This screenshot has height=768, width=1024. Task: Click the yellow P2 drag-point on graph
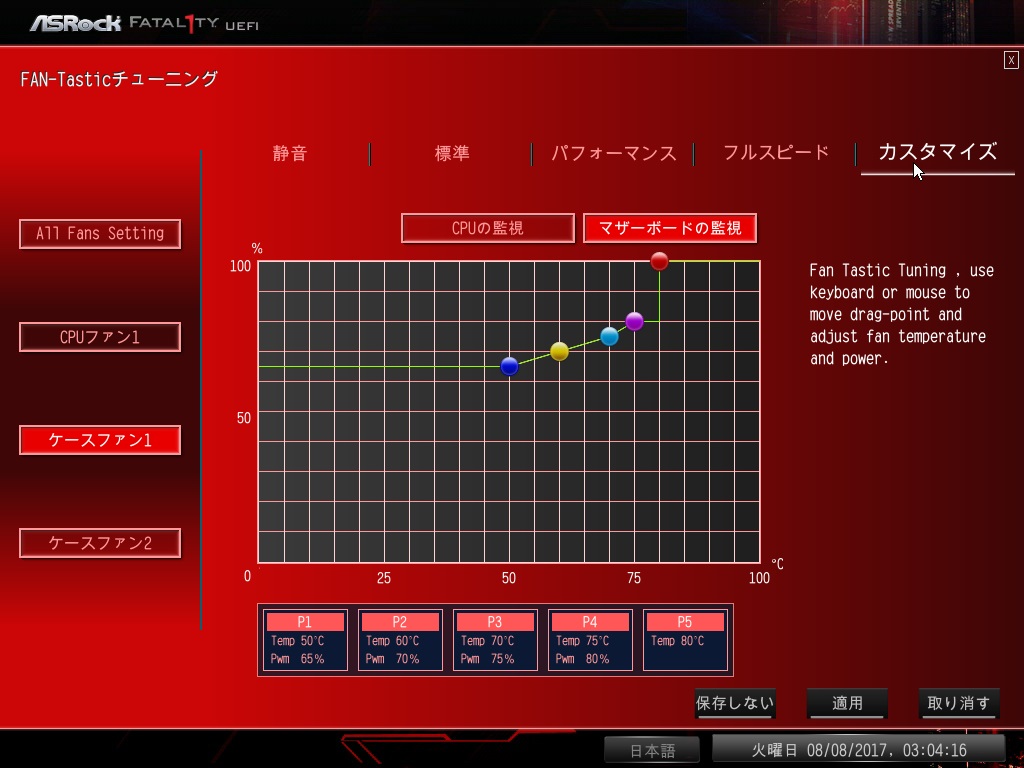[x=559, y=351]
